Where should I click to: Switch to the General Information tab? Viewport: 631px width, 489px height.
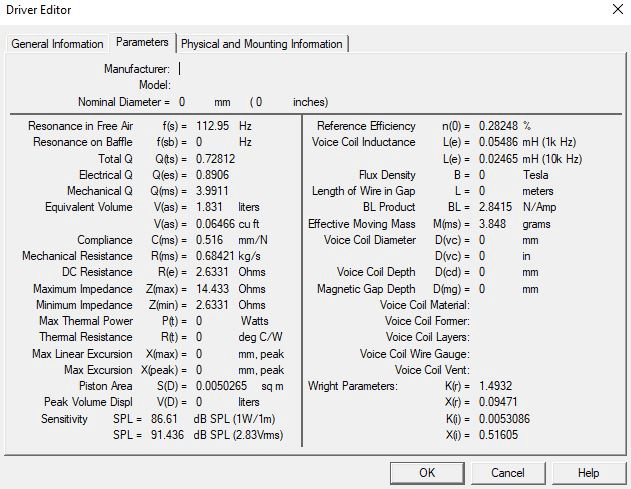click(x=57, y=44)
